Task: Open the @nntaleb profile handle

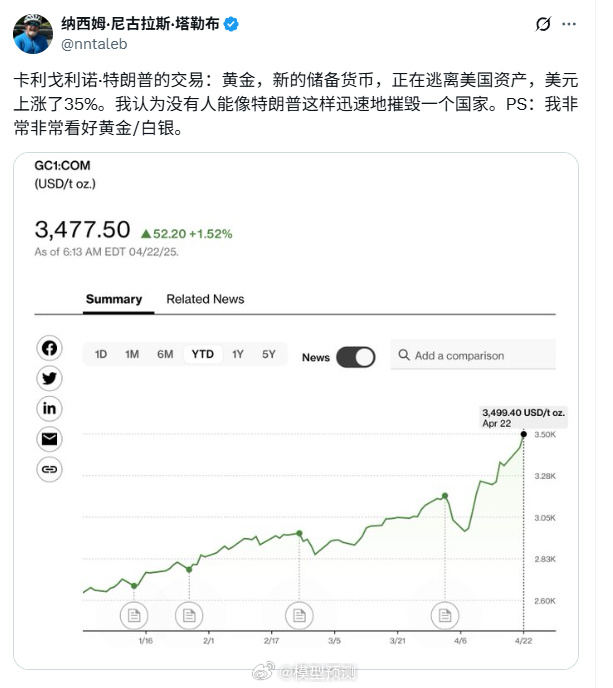Action: click(96, 43)
